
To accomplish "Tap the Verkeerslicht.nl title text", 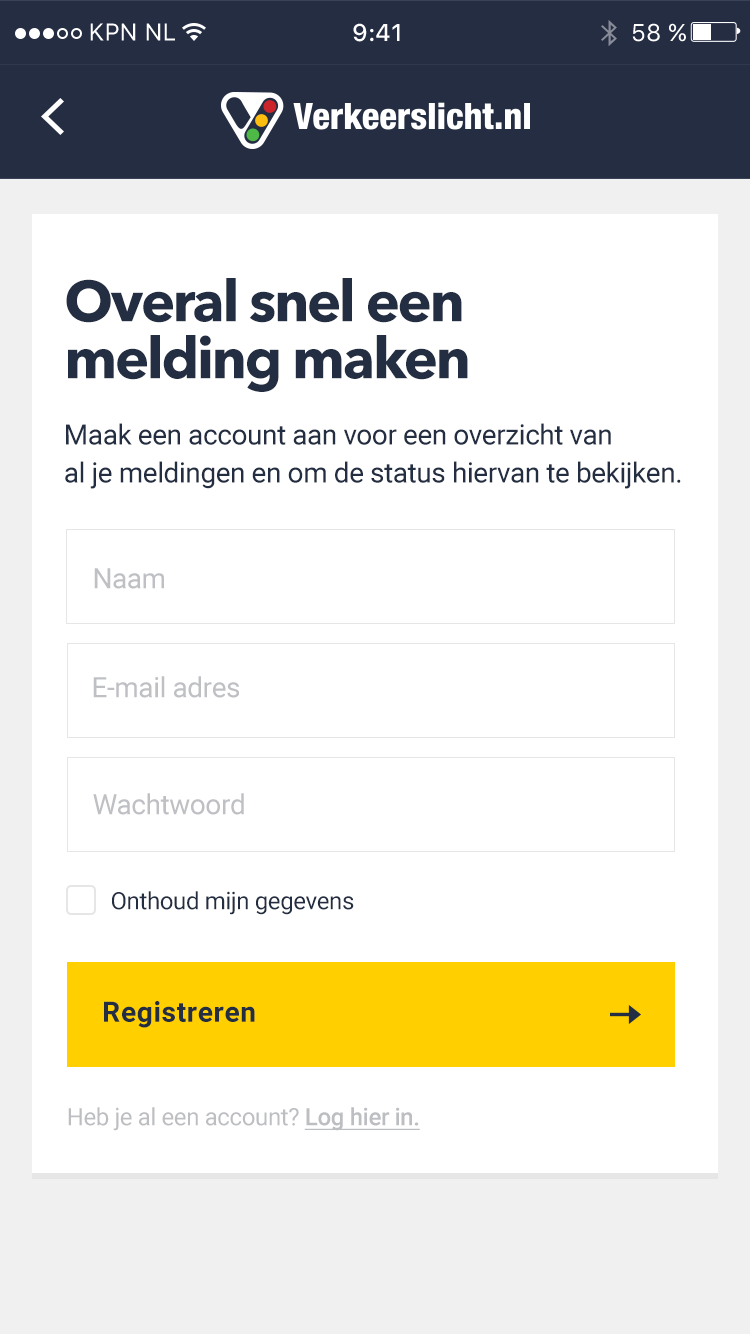I will click(412, 117).
